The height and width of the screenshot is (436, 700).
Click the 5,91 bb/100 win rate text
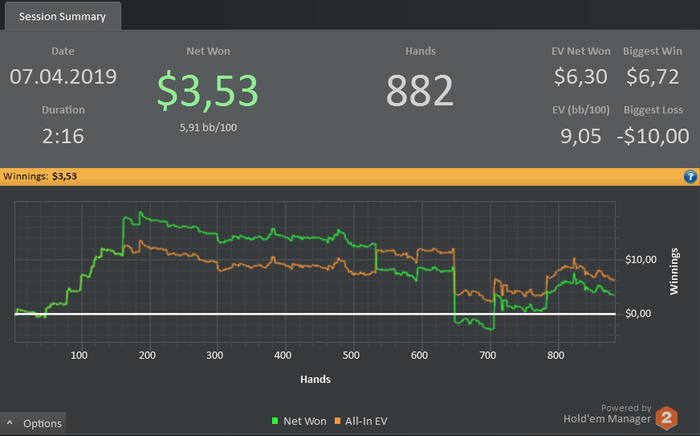click(208, 128)
